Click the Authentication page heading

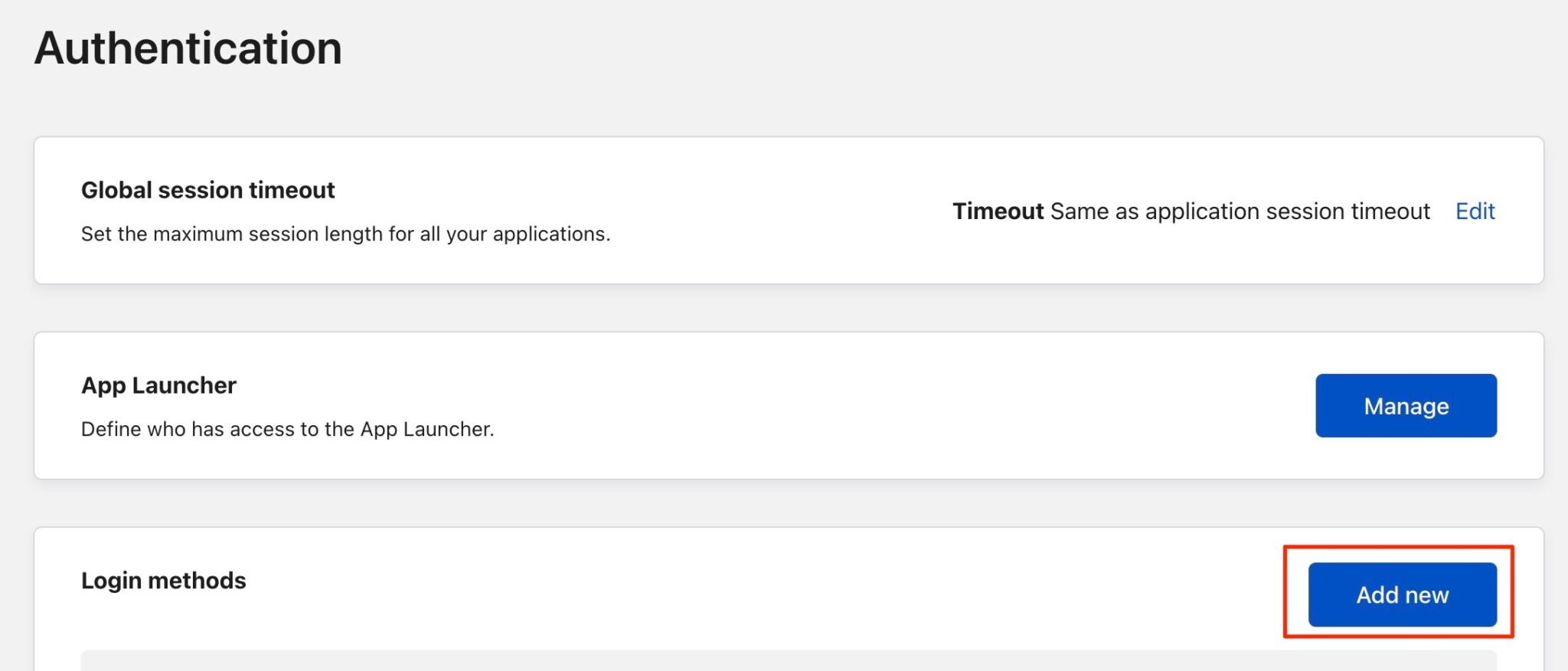click(x=188, y=48)
